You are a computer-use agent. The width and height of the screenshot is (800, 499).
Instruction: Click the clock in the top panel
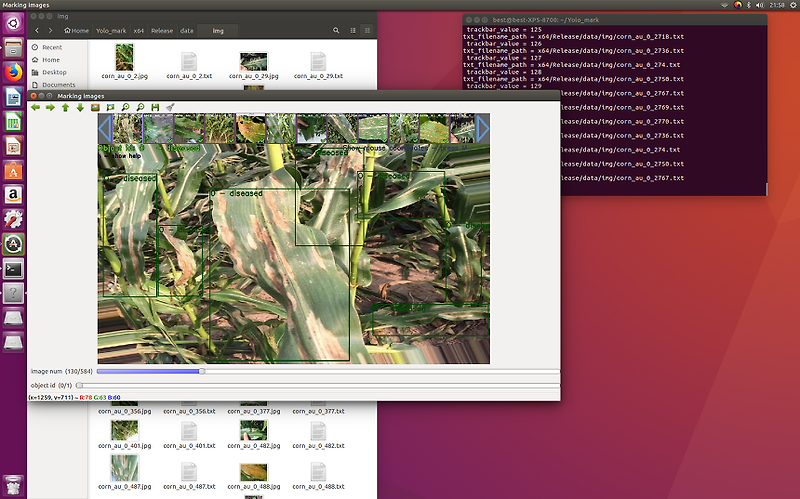777,5
